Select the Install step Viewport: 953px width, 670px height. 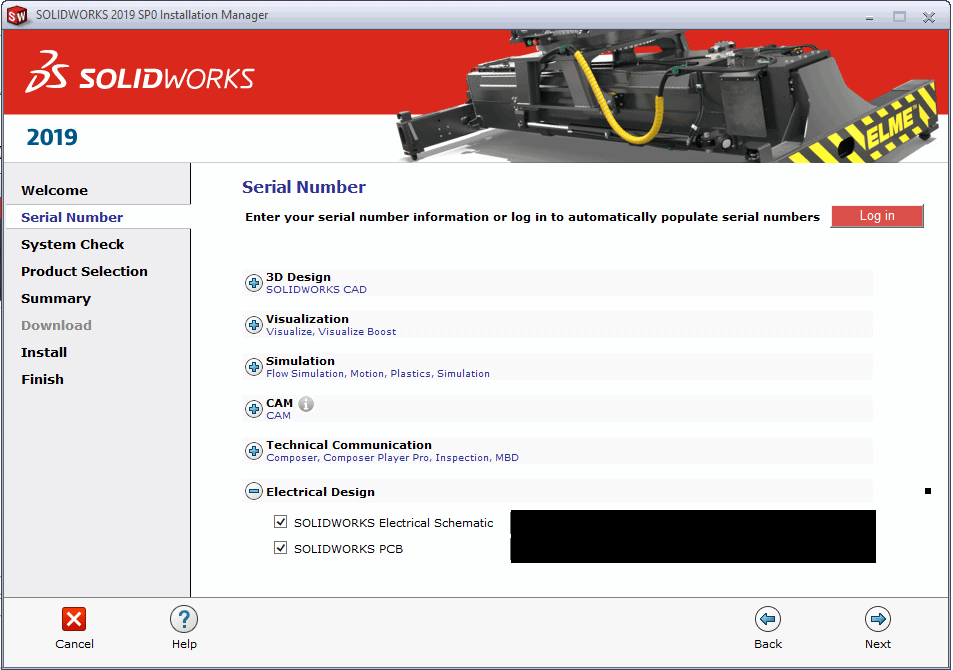click(x=44, y=352)
